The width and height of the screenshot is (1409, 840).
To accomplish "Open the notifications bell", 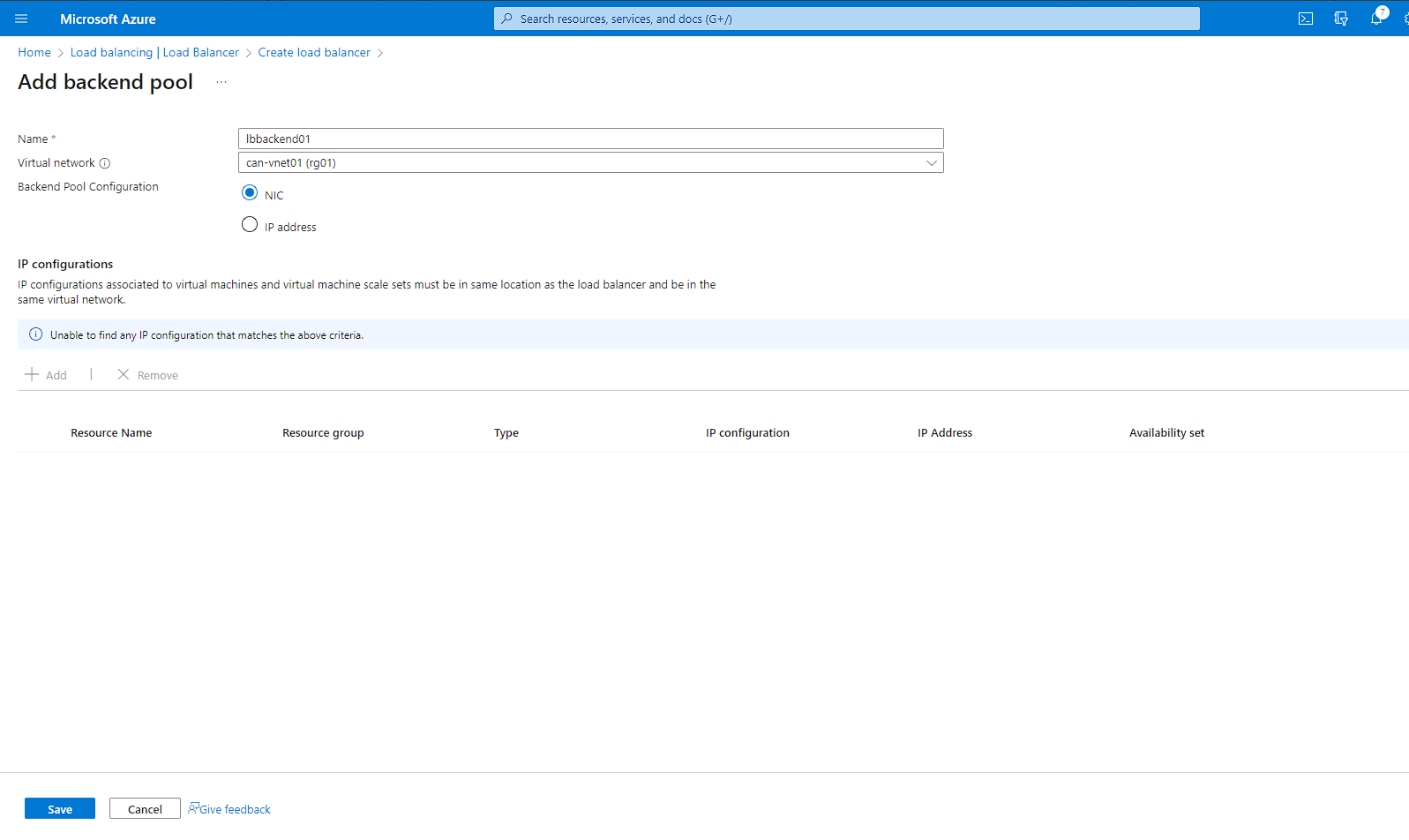I will (x=1376, y=19).
